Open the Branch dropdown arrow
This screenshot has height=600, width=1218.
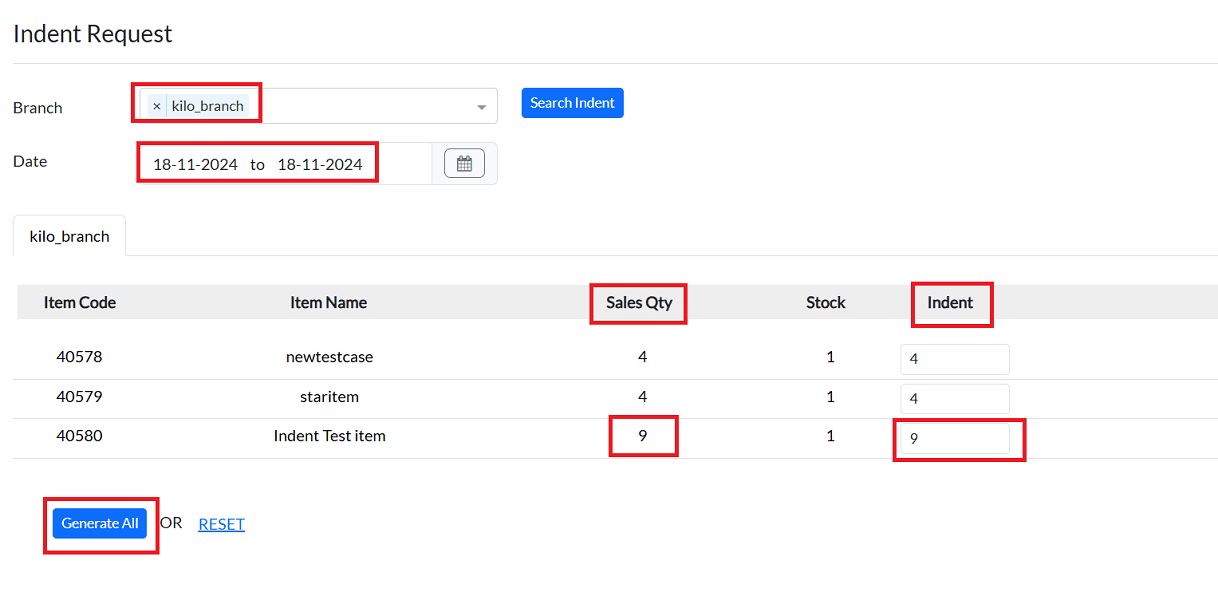pos(481,106)
